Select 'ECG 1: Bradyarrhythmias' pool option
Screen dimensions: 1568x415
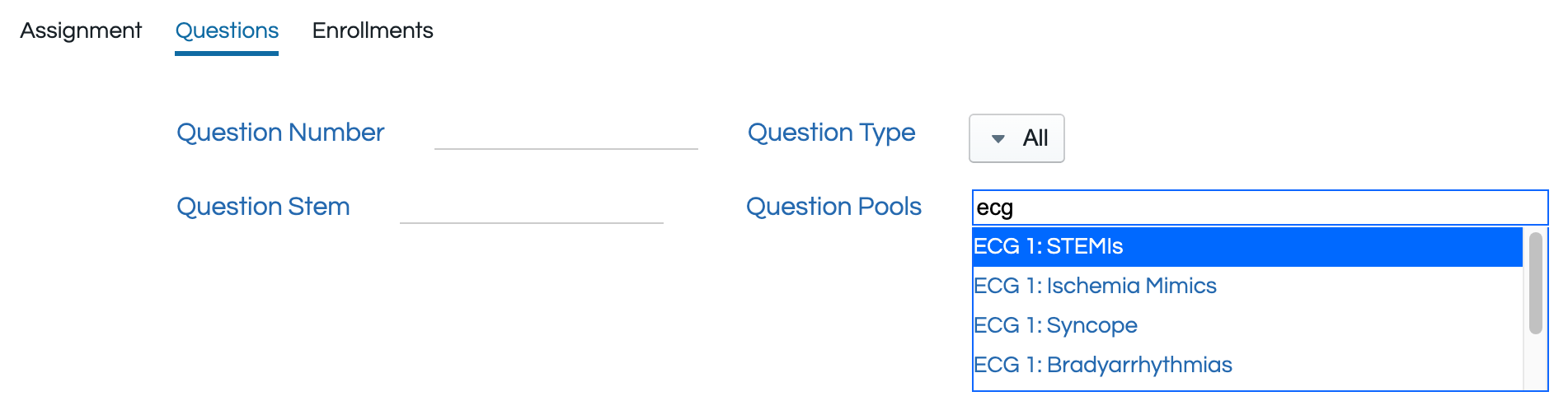tap(1102, 365)
